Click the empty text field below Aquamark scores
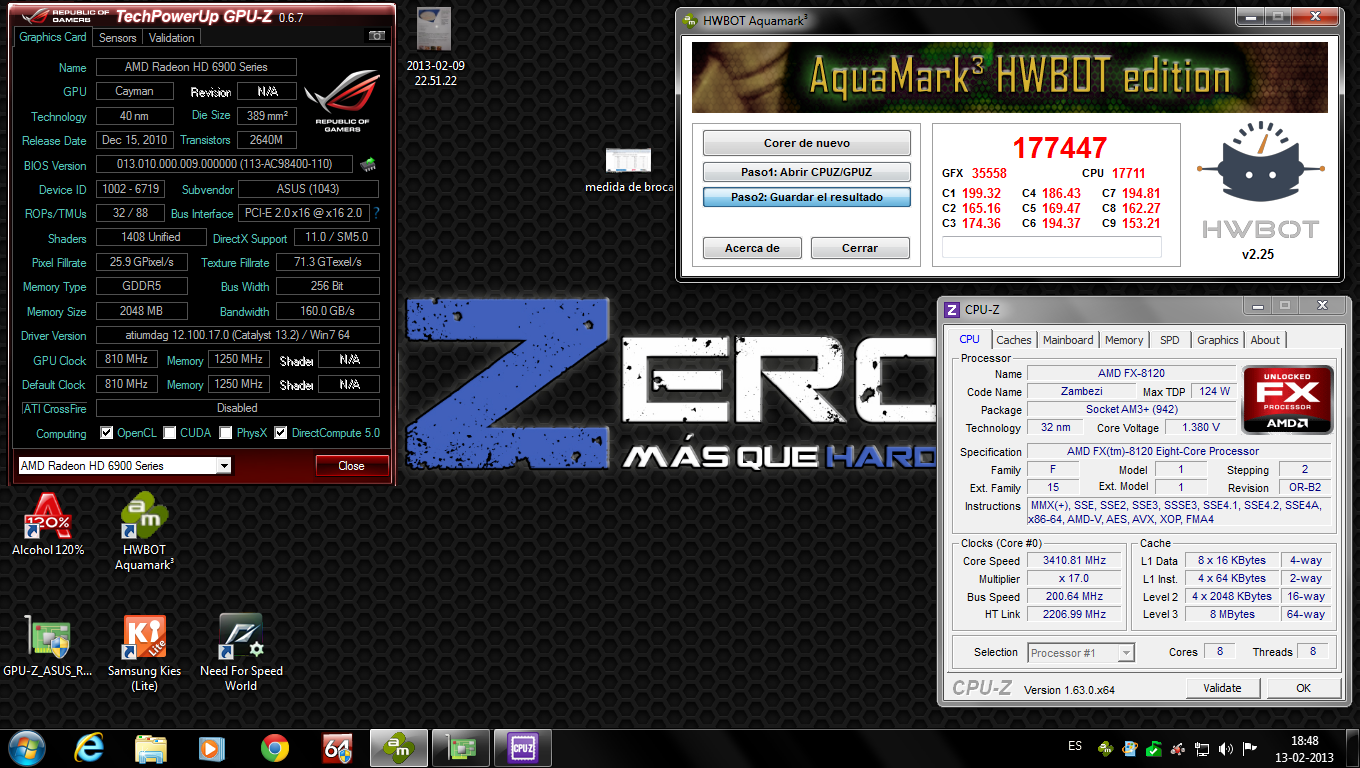 [1052, 247]
